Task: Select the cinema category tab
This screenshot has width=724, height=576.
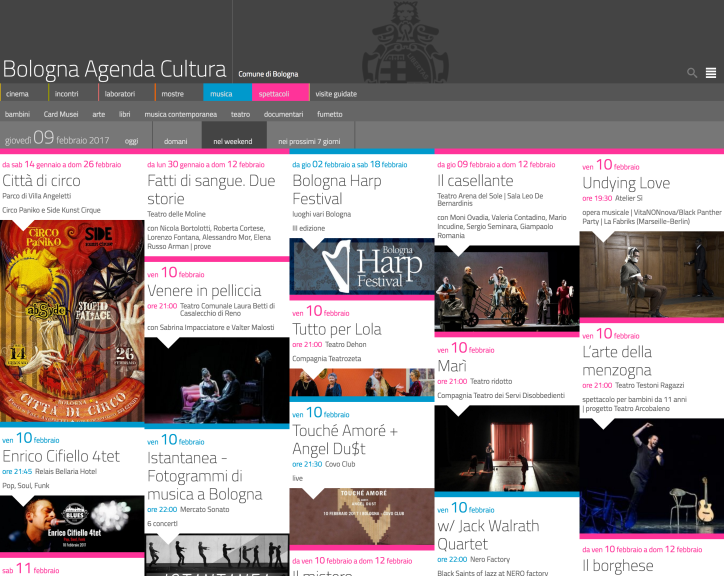Action: tap(18, 94)
